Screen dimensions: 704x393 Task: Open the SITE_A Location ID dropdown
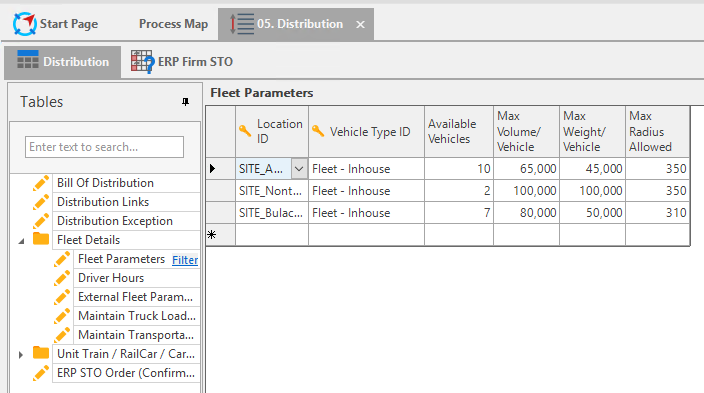[x=299, y=169]
